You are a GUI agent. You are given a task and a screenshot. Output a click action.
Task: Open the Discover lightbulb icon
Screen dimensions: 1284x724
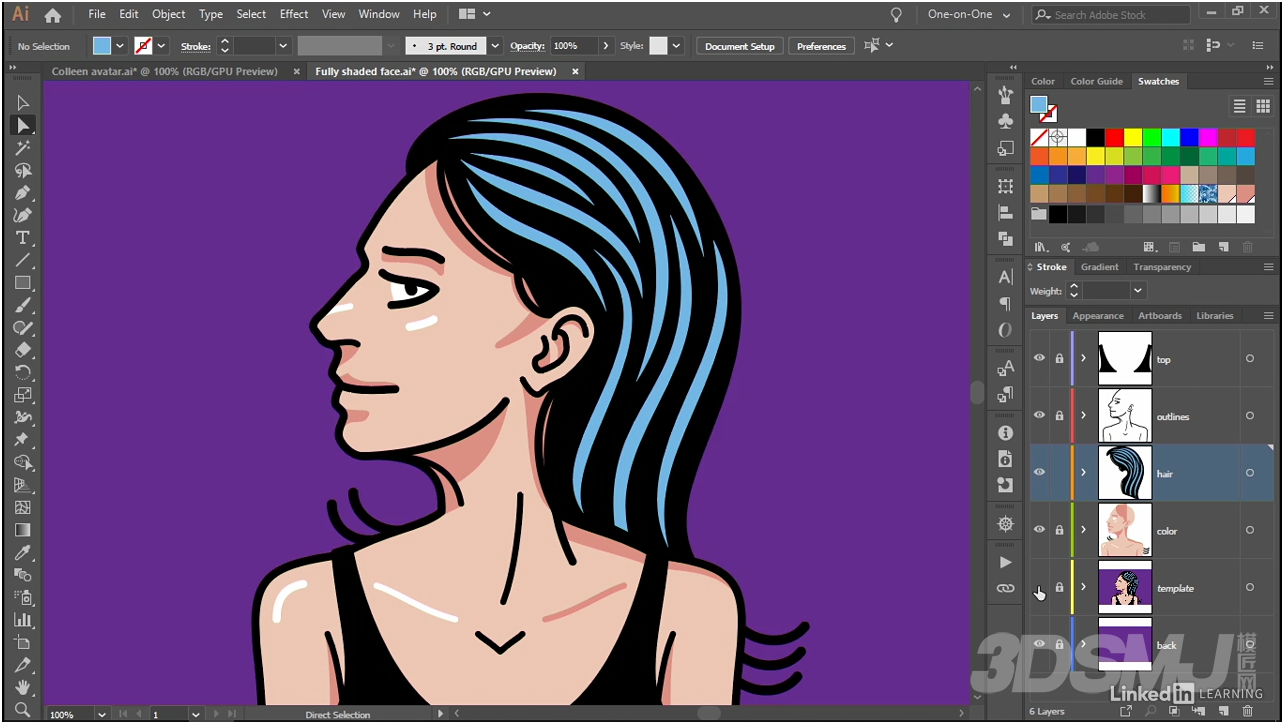click(896, 15)
